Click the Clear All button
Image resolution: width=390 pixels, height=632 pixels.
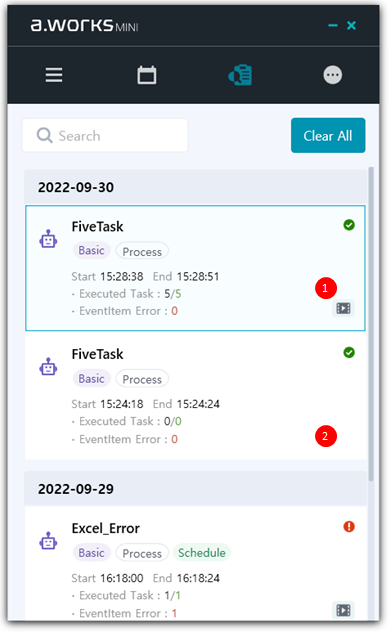(x=328, y=135)
